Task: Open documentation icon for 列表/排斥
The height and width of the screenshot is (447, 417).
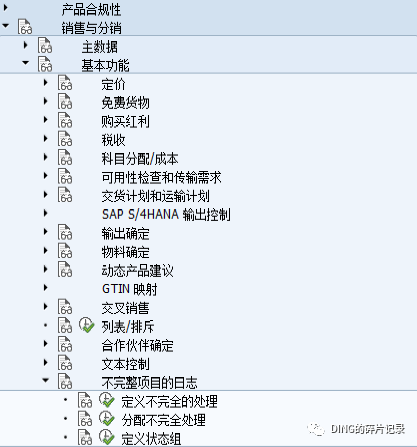Action: 65,326
